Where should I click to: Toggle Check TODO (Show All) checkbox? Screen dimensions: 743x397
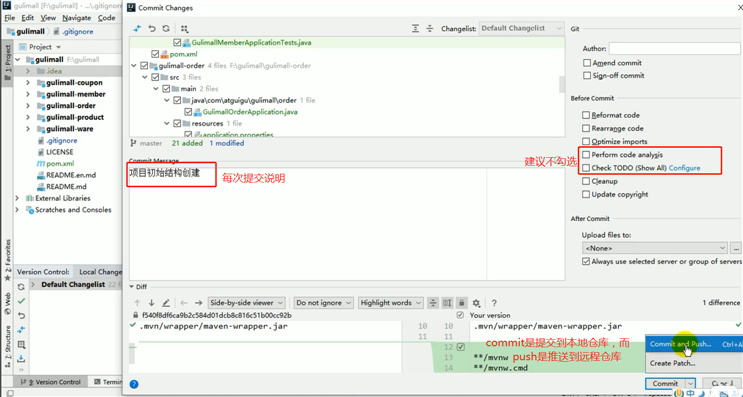pos(586,168)
